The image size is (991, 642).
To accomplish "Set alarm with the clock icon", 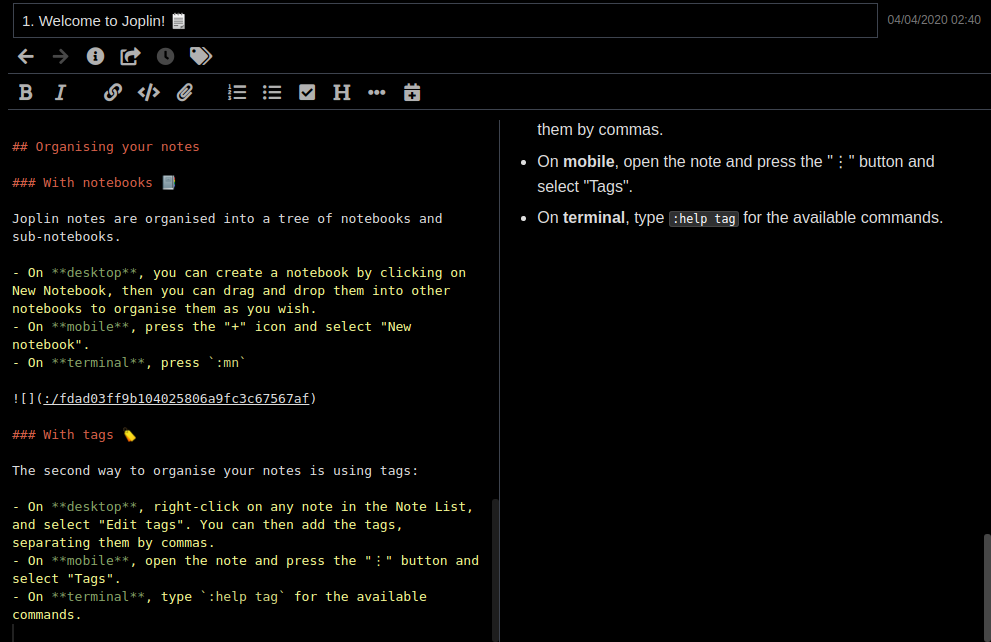I will point(166,57).
